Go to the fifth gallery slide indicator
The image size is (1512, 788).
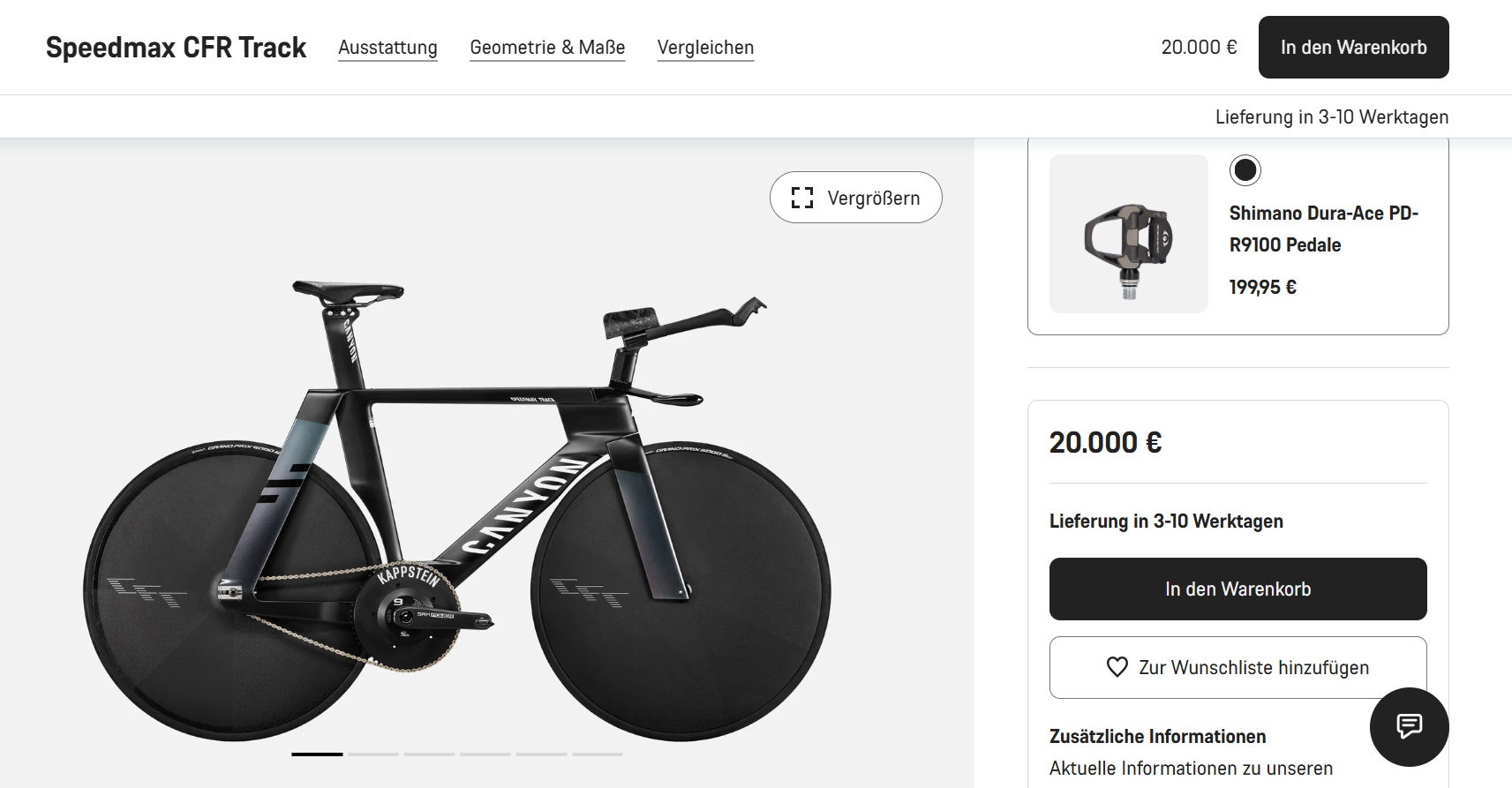541,754
